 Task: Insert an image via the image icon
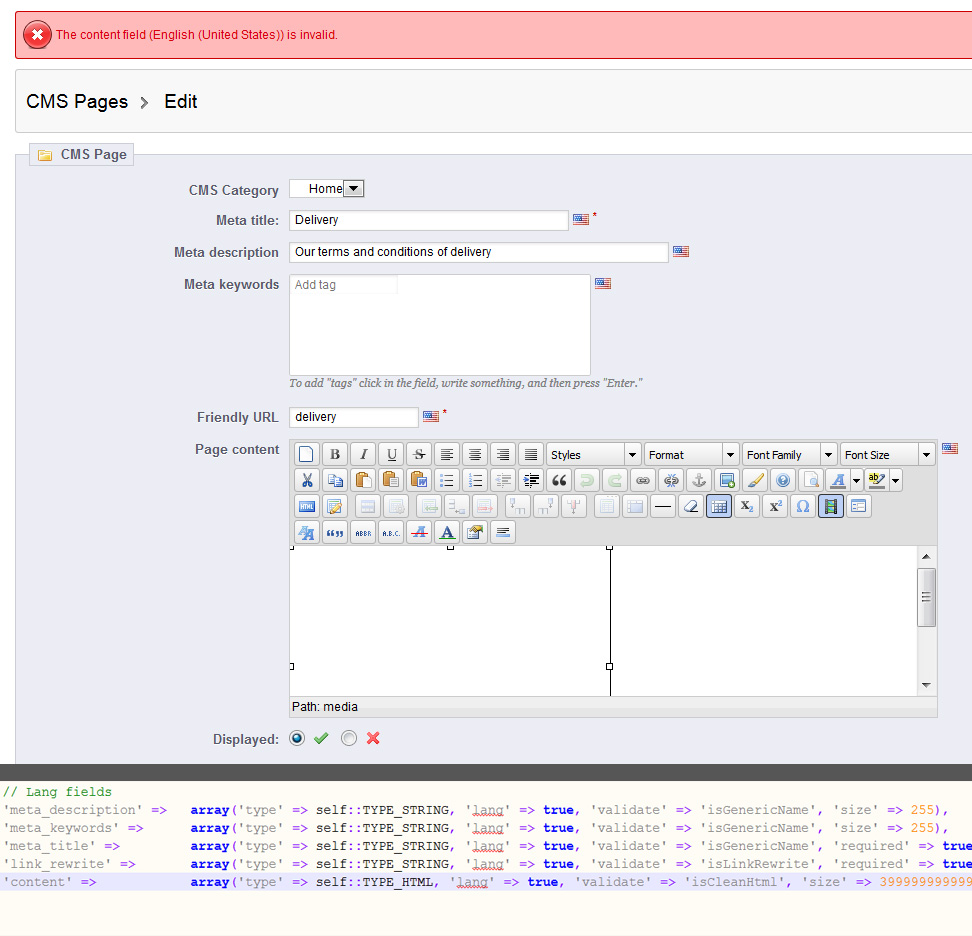[x=727, y=480]
